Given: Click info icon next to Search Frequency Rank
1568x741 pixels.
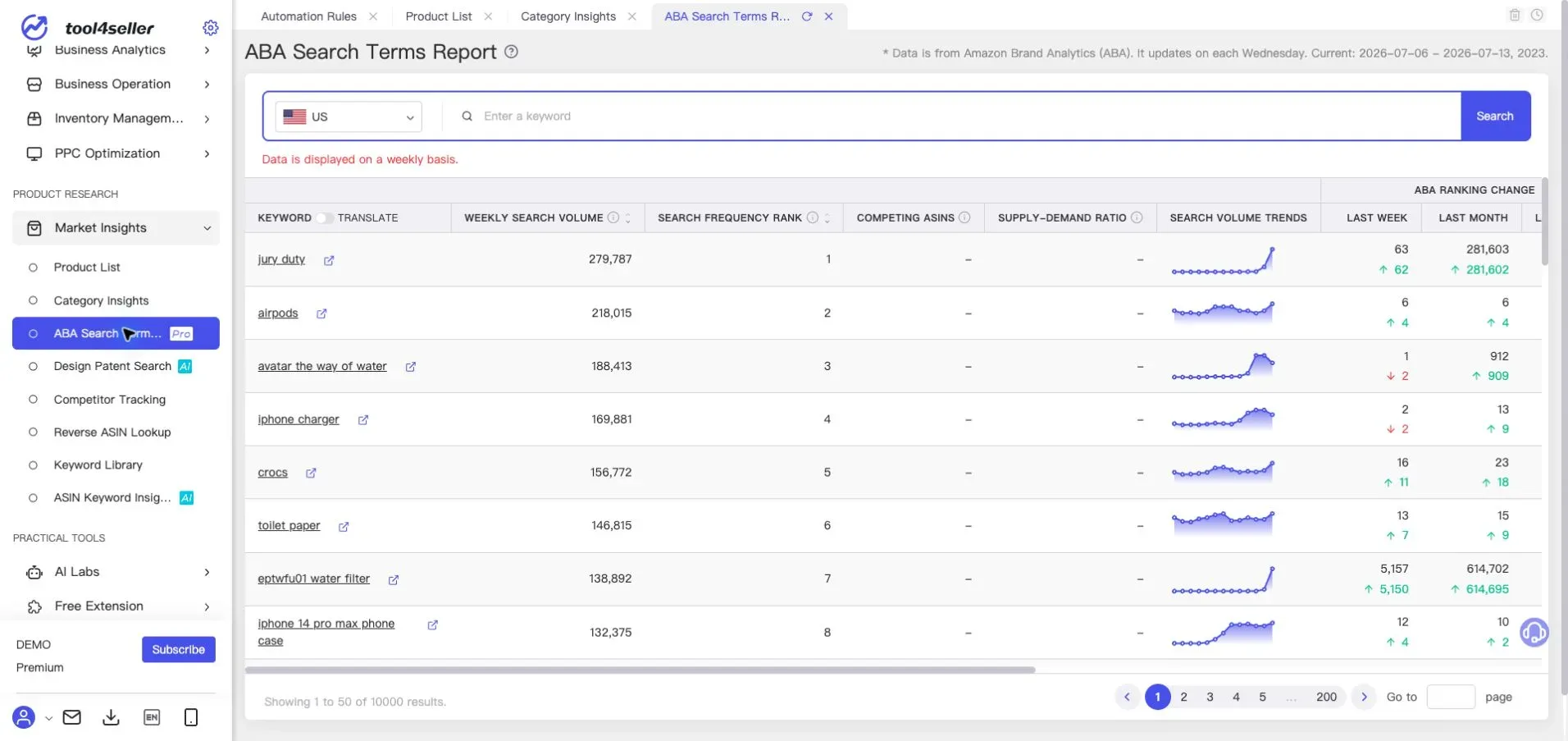Looking at the screenshot, I should (812, 217).
